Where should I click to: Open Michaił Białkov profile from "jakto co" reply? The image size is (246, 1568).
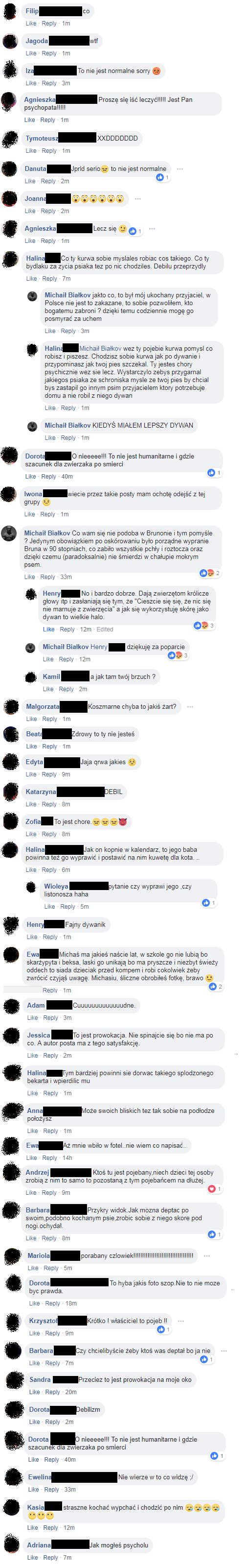pyautogui.click(x=67, y=295)
